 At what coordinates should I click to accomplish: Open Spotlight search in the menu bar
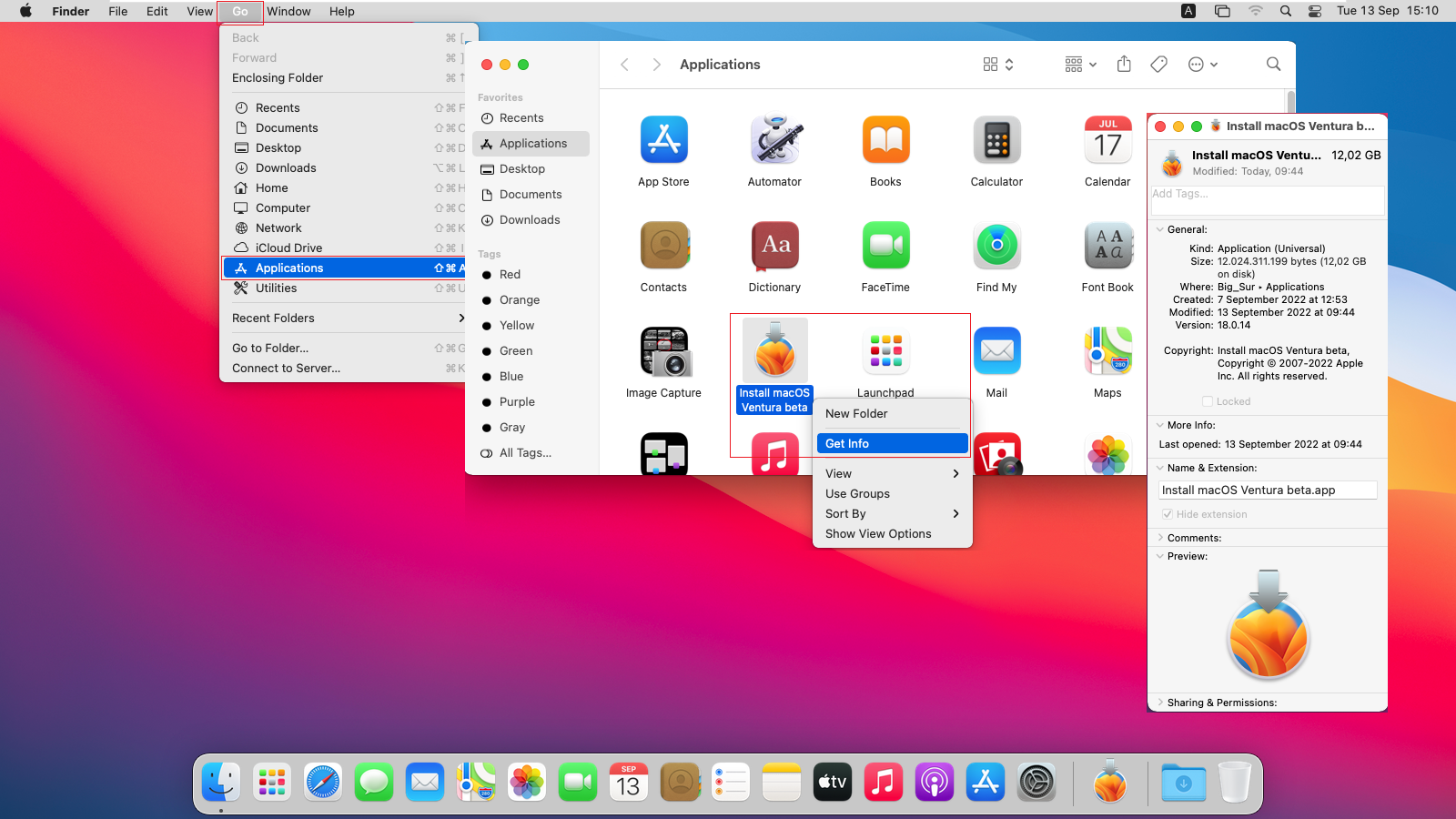[1285, 11]
